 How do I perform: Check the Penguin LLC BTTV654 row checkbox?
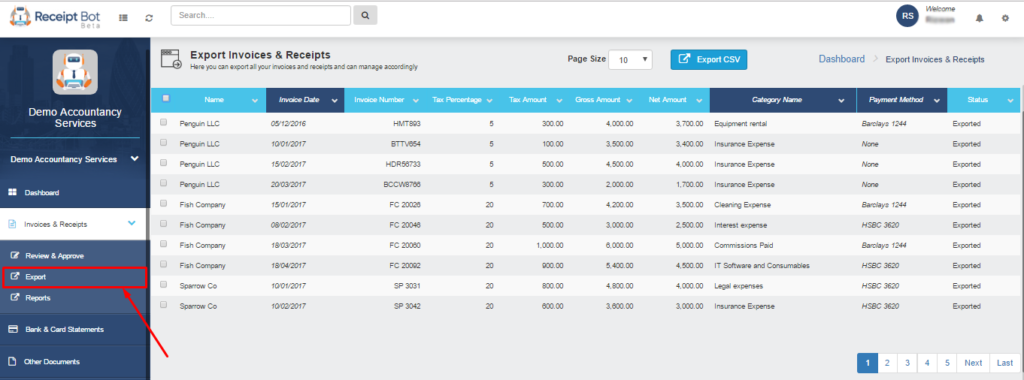pos(164,142)
